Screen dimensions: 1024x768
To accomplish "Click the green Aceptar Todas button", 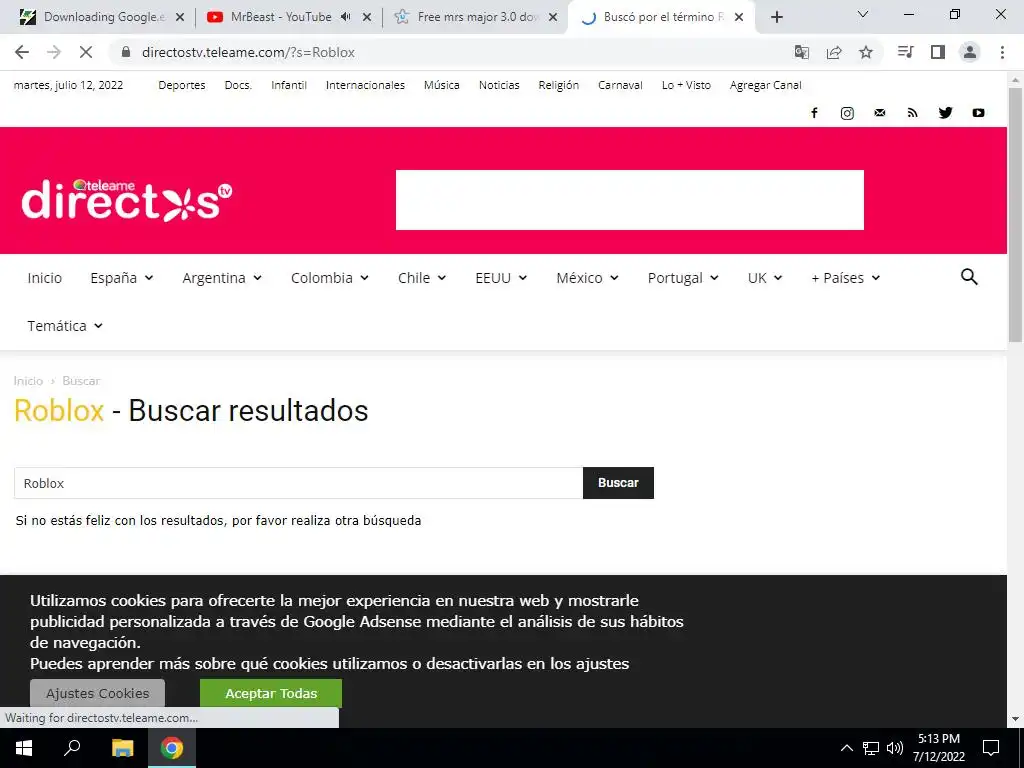I will tap(271, 693).
